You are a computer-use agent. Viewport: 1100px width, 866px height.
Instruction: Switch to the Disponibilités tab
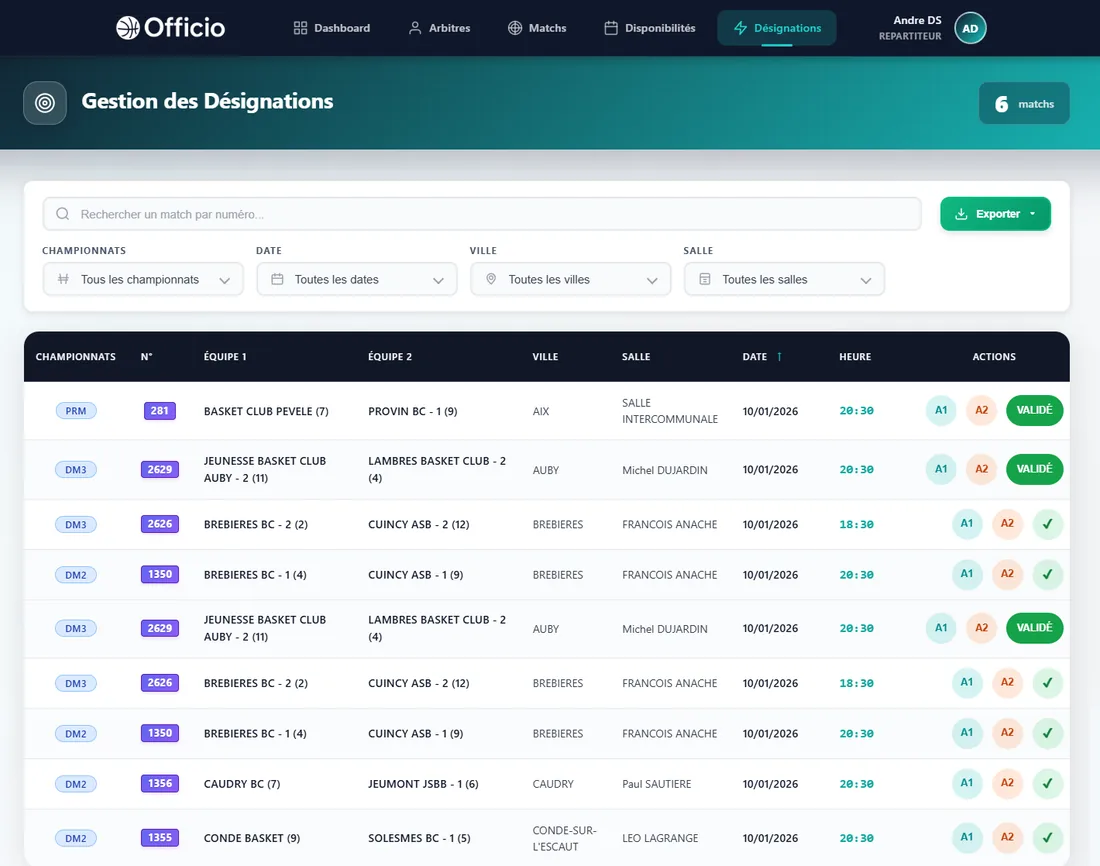[x=650, y=28]
